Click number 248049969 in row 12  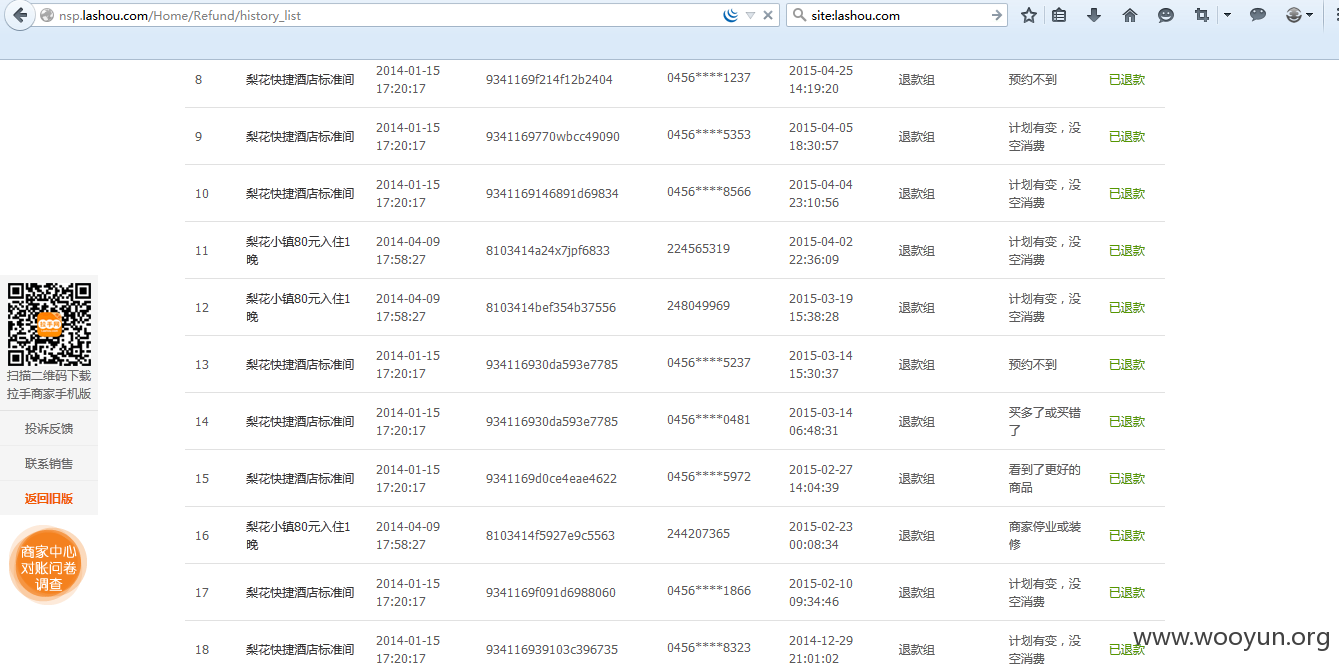pyautogui.click(x=698, y=305)
